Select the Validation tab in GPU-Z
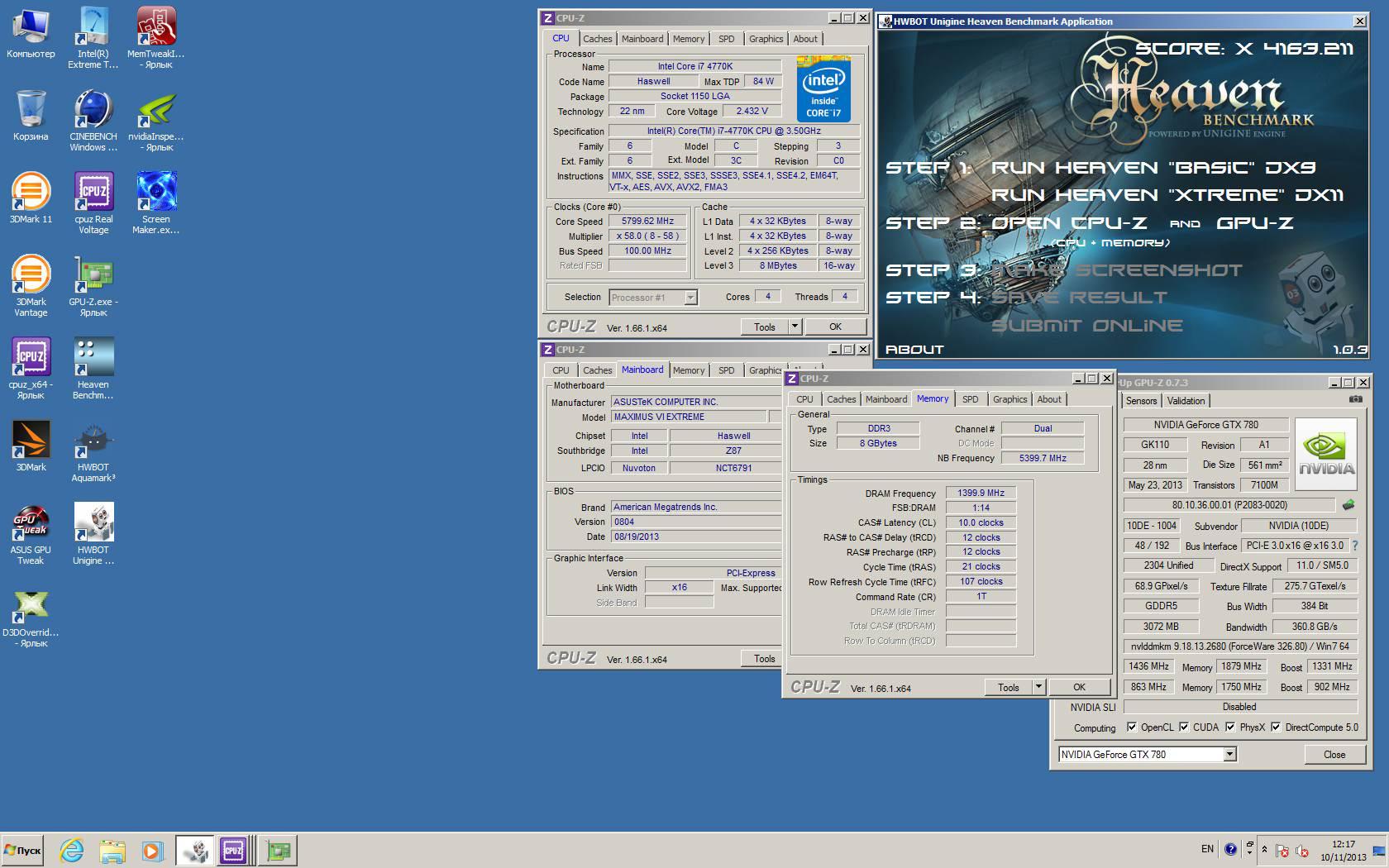The width and height of the screenshot is (1389, 868). click(1186, 401)
